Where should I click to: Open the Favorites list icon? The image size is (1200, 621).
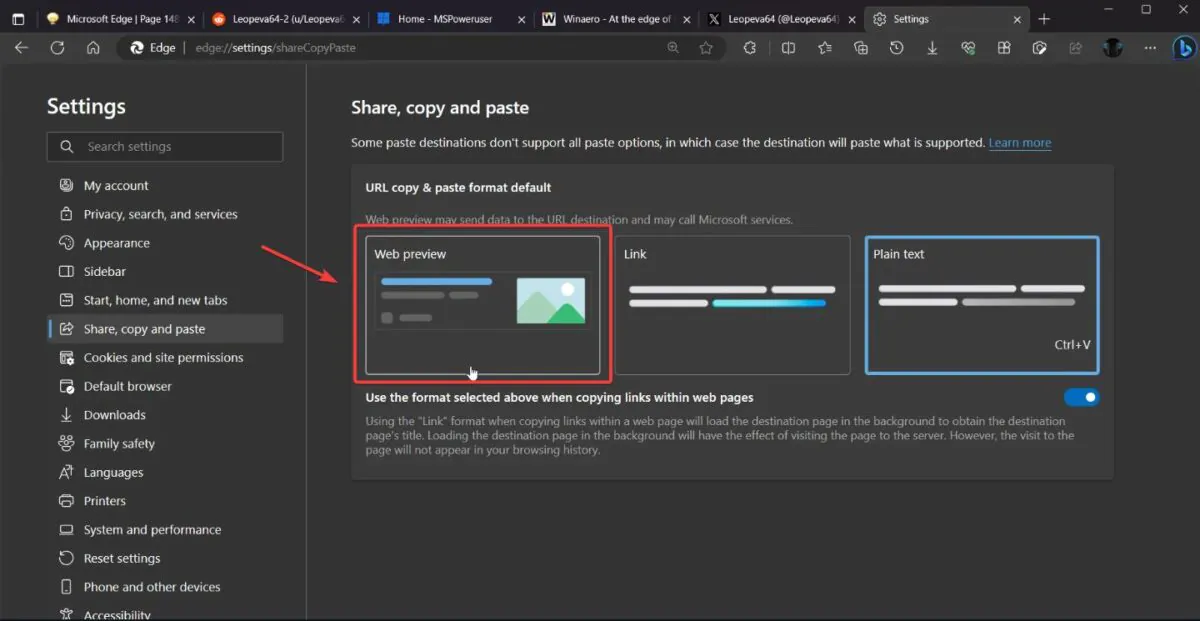(x=824, y=48)
